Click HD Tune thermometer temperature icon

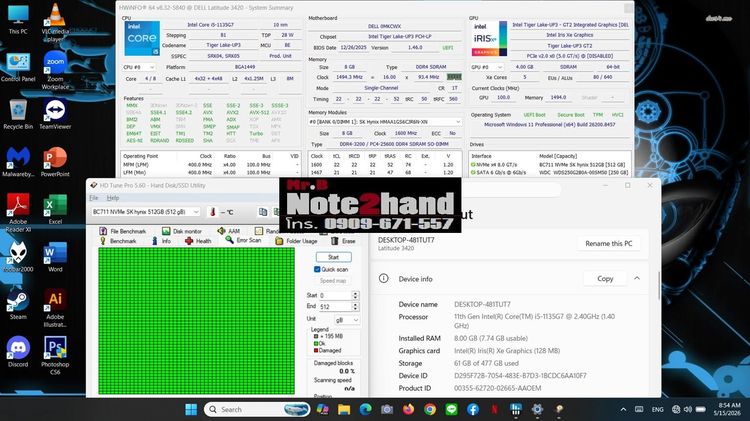pos(213,212)
